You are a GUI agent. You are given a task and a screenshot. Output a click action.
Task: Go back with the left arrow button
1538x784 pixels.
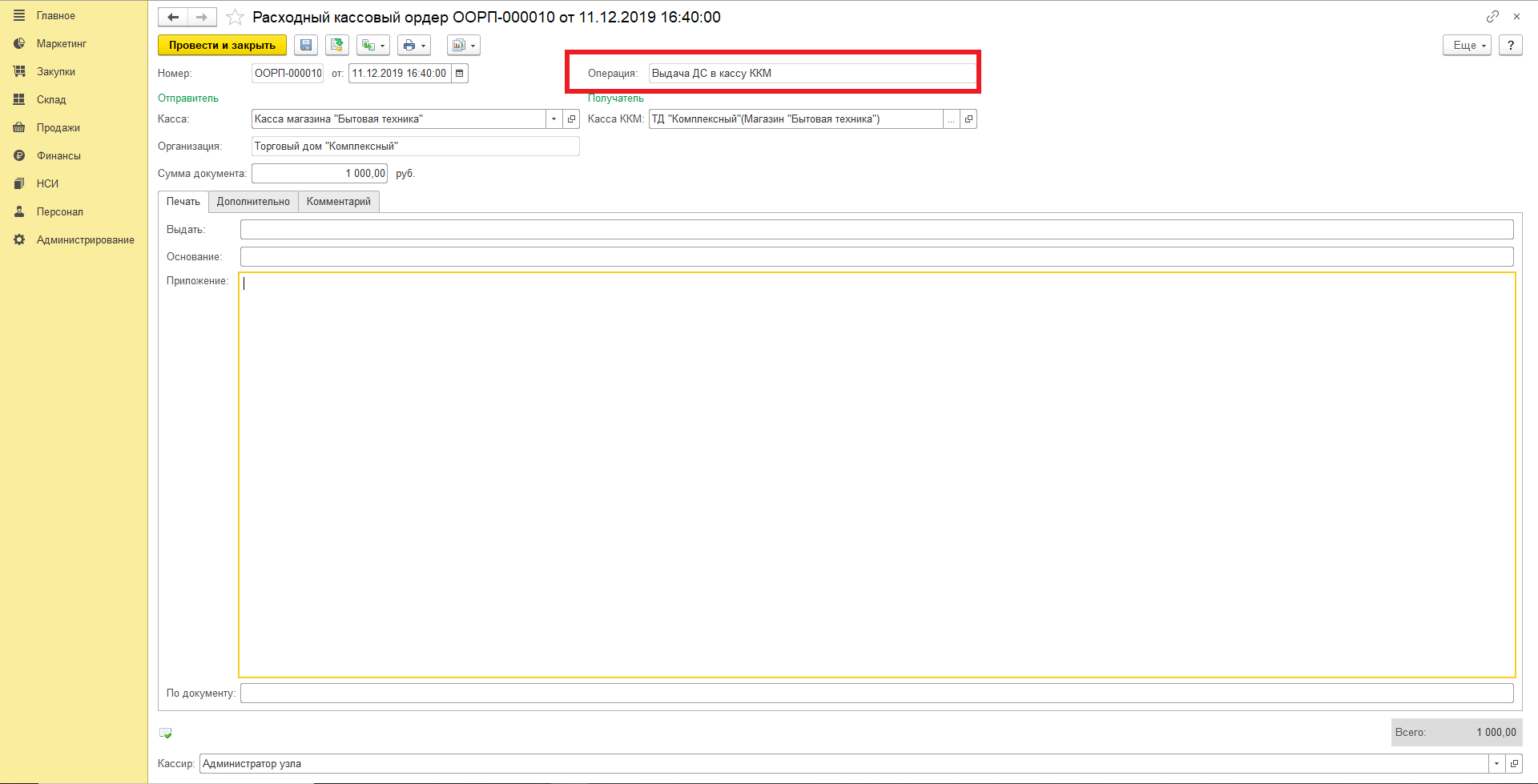coord(172,17)
